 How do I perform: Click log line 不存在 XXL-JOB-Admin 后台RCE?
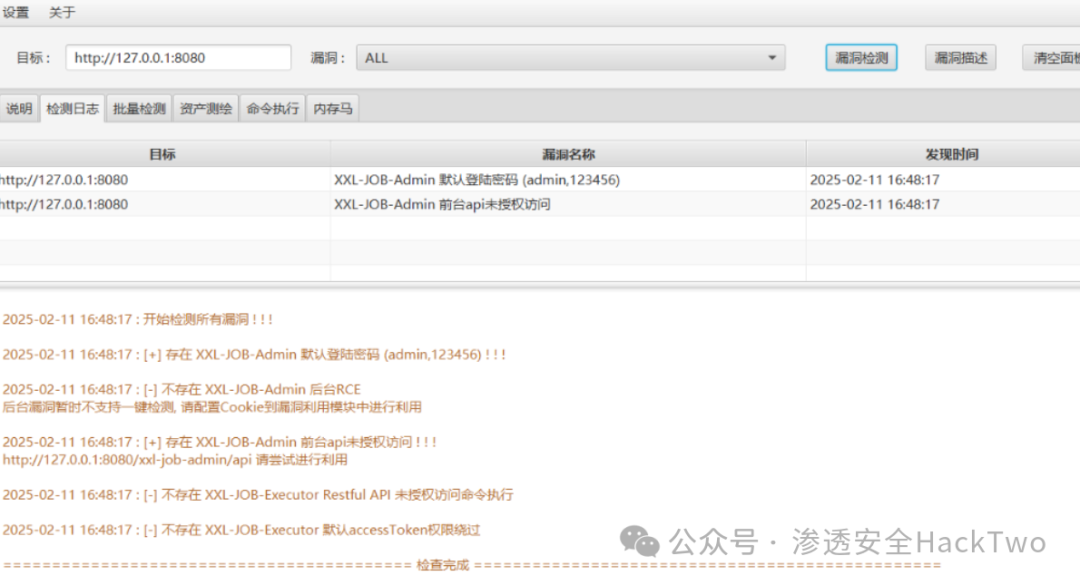[x=182, y=390]
